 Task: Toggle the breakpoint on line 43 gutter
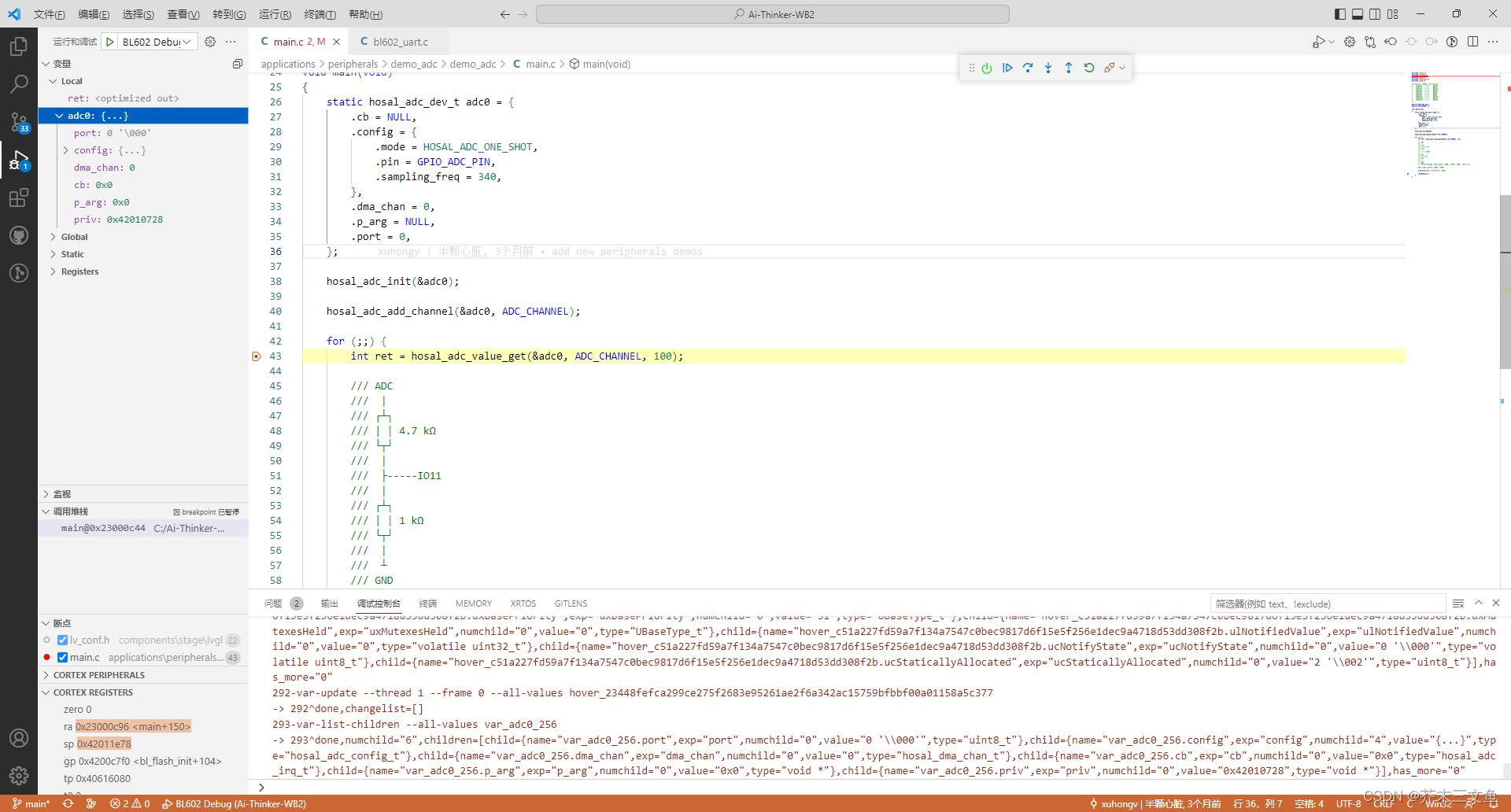256,356
